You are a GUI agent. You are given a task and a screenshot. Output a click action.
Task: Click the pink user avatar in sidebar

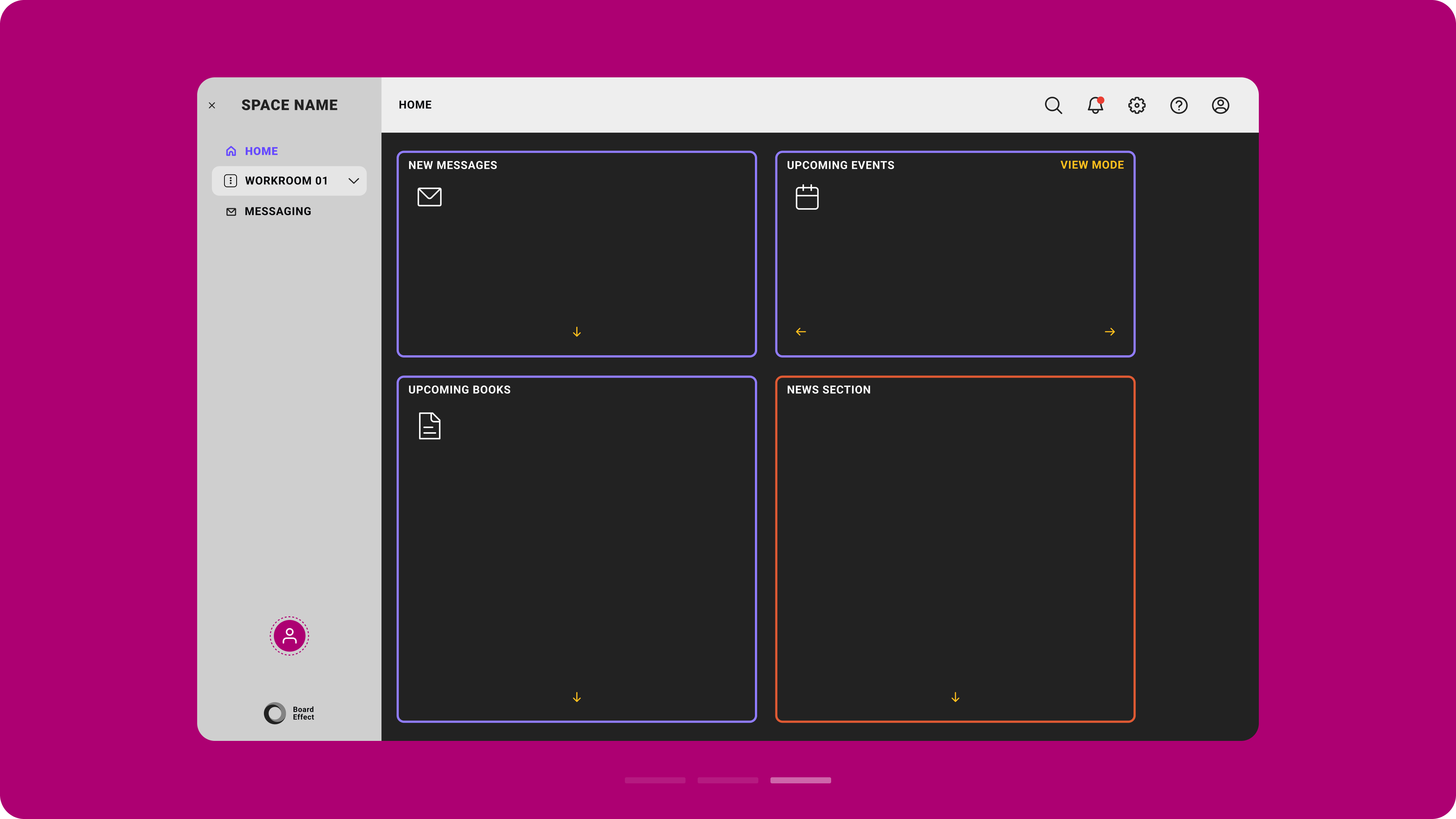[x=289, y=636]
